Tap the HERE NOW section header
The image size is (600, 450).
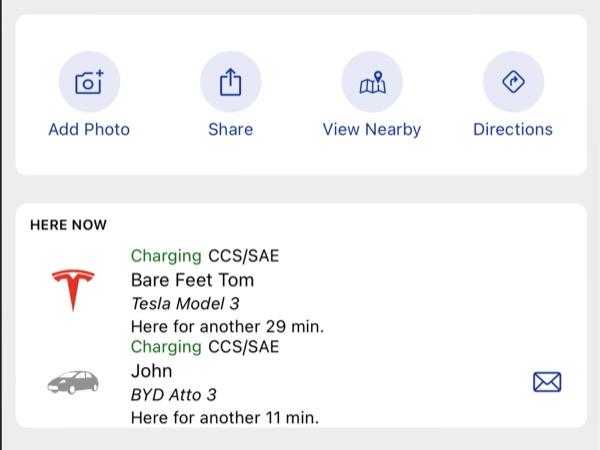click(x=68, y=225)
